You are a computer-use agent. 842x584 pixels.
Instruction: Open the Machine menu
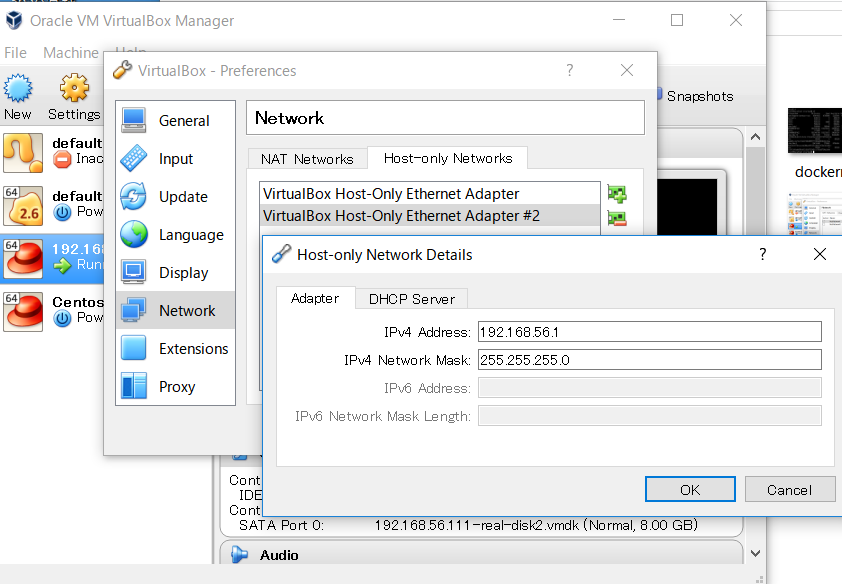[71, 53]
